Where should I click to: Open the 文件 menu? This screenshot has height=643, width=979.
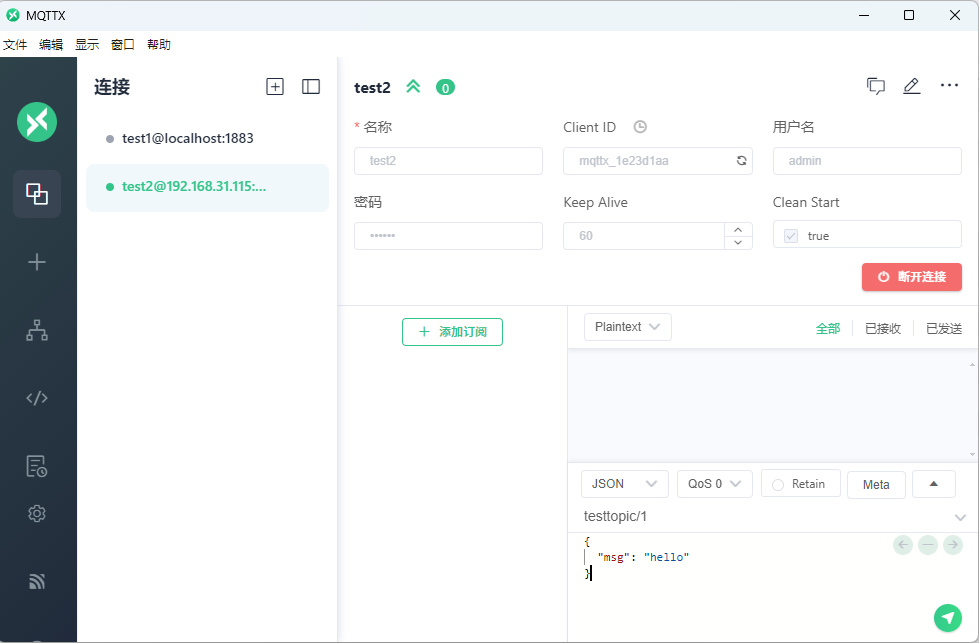(15, 45)
